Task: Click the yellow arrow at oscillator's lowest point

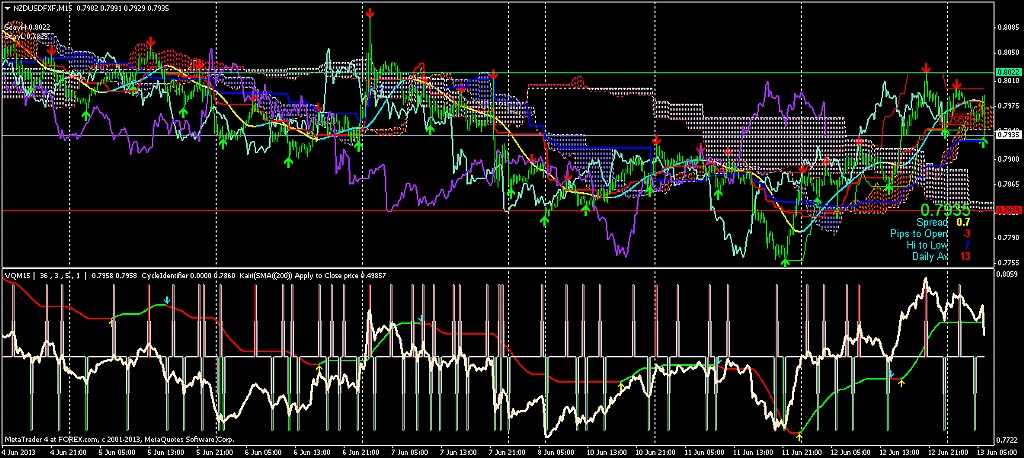Action: 801,437
